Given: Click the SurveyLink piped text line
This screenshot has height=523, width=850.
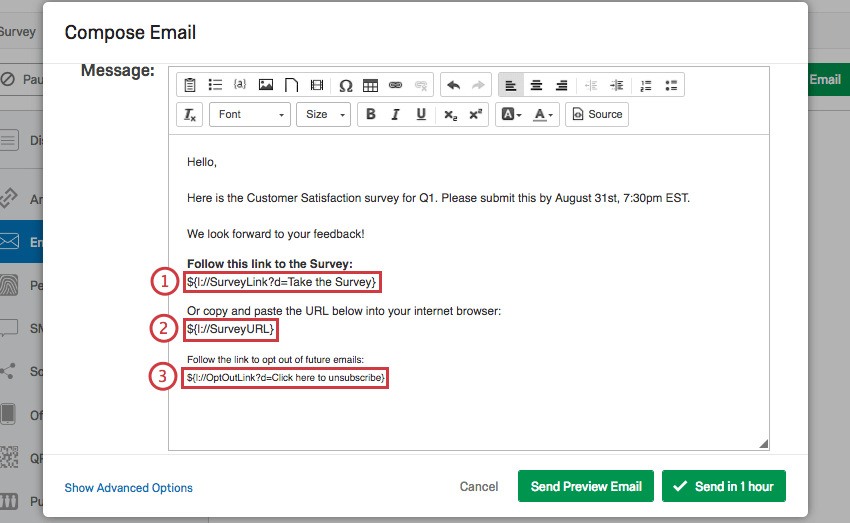Looking at the screenshot, I should point(281,282).
